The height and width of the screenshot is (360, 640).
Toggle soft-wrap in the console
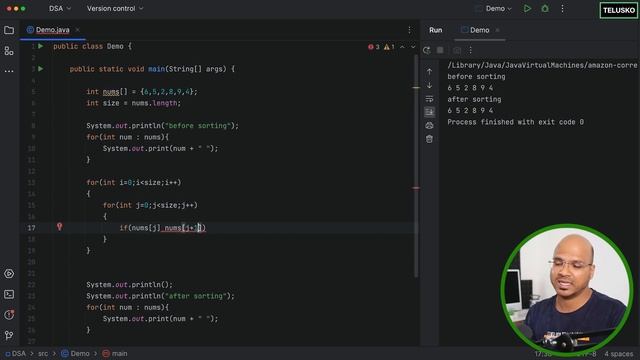click(429, 99)
